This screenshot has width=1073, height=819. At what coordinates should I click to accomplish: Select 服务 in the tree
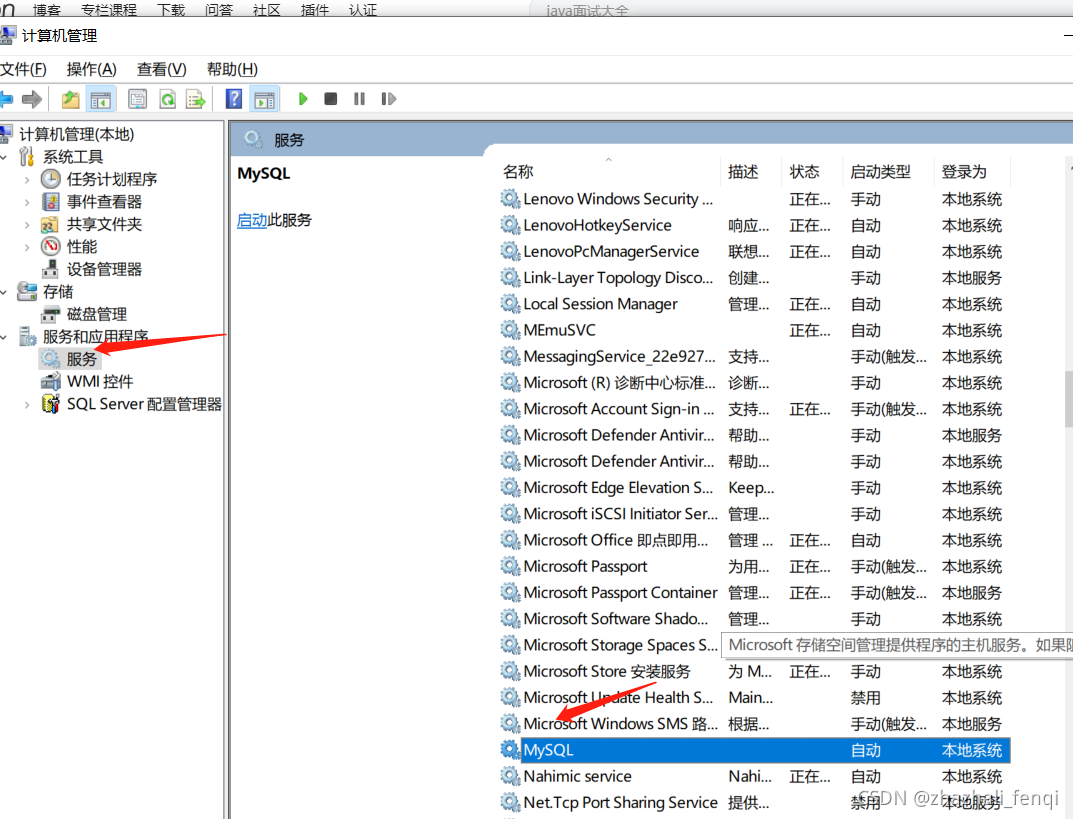[81, 359]
